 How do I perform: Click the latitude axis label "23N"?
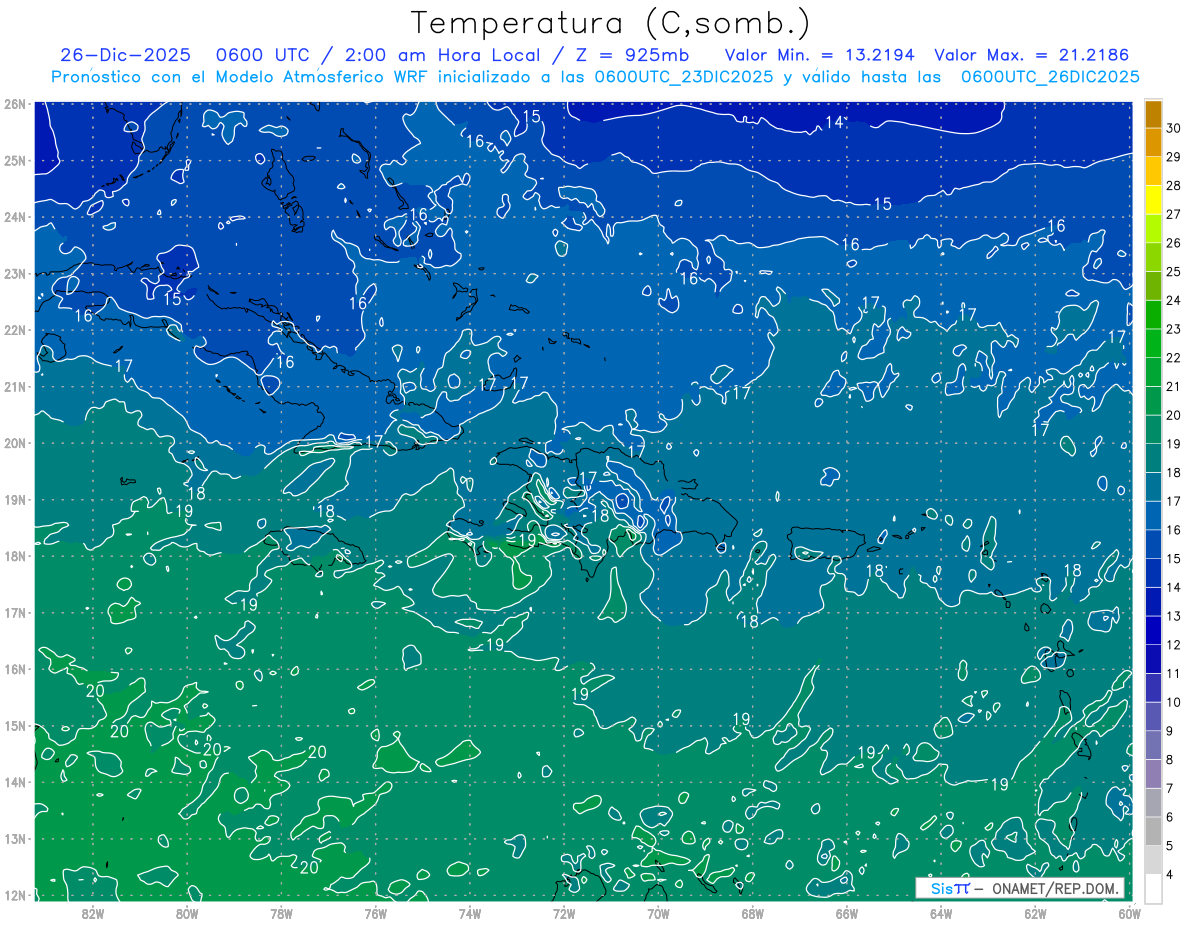pos(14,273)
